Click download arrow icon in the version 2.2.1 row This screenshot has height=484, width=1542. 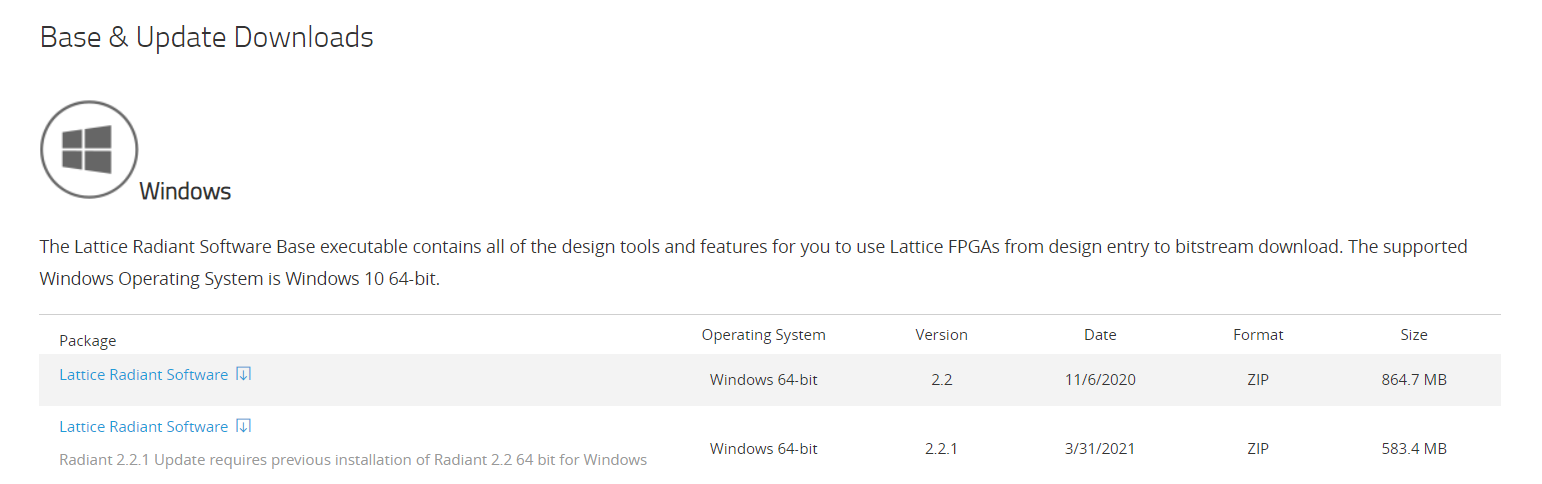coord(244,426)
